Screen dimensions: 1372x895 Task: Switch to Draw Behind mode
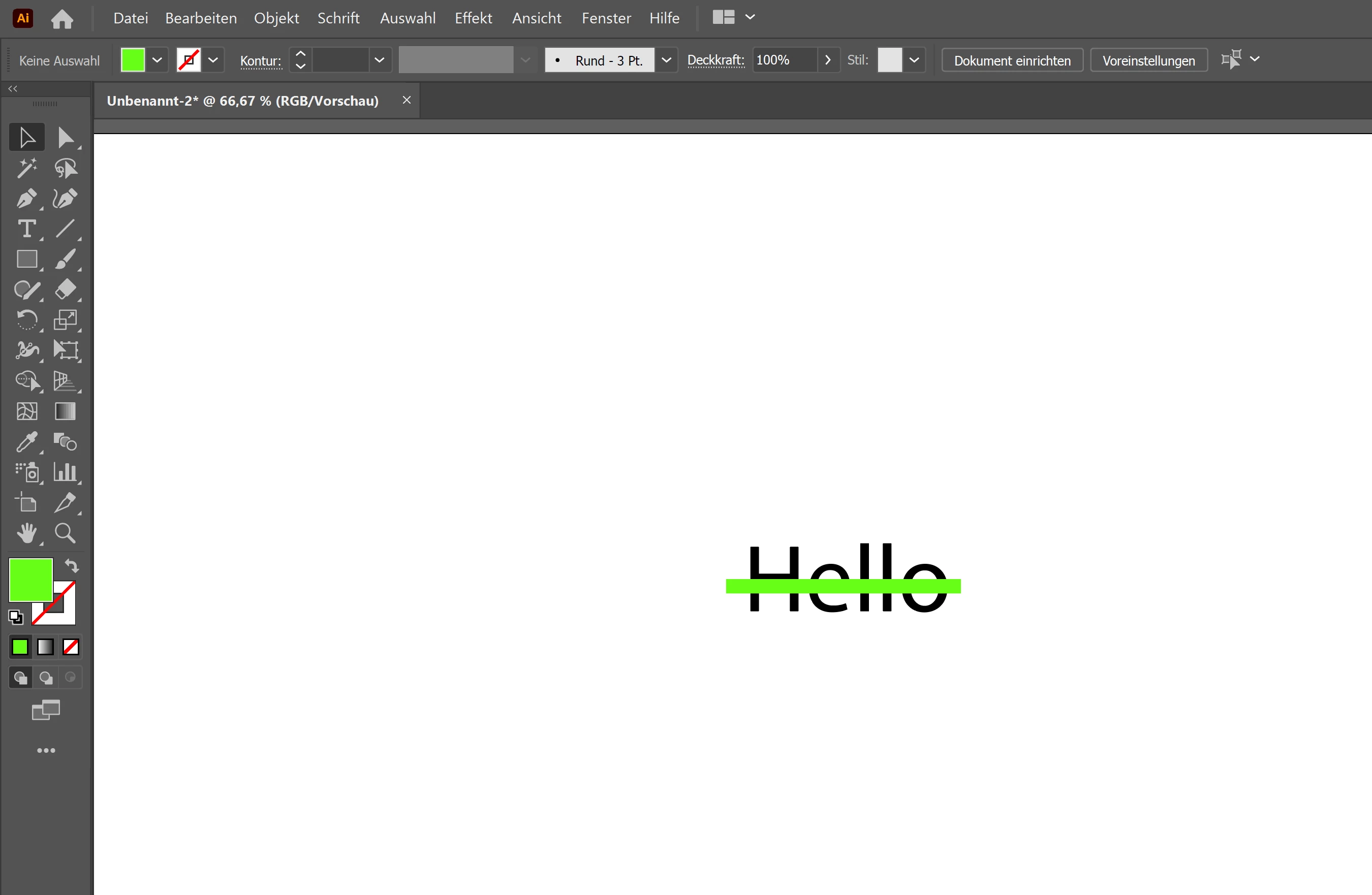(46, 678)
